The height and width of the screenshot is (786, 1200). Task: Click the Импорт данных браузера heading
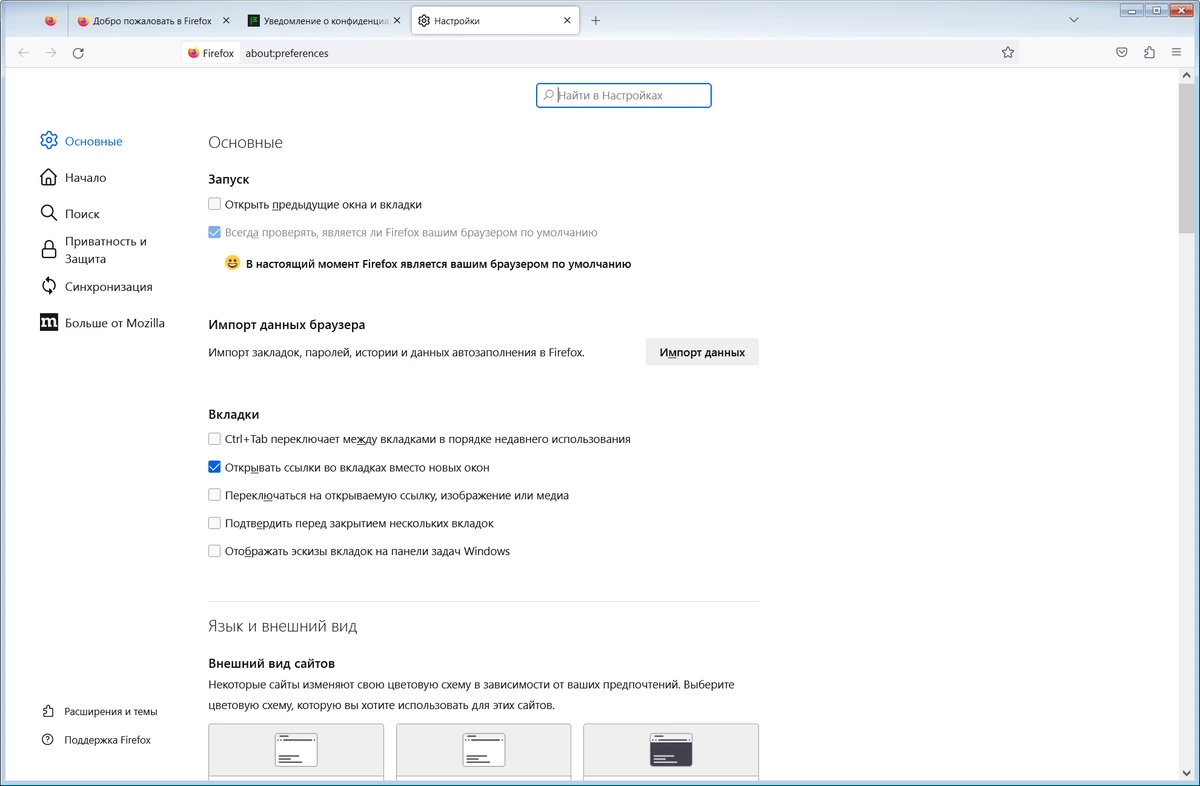pos(287,325)
